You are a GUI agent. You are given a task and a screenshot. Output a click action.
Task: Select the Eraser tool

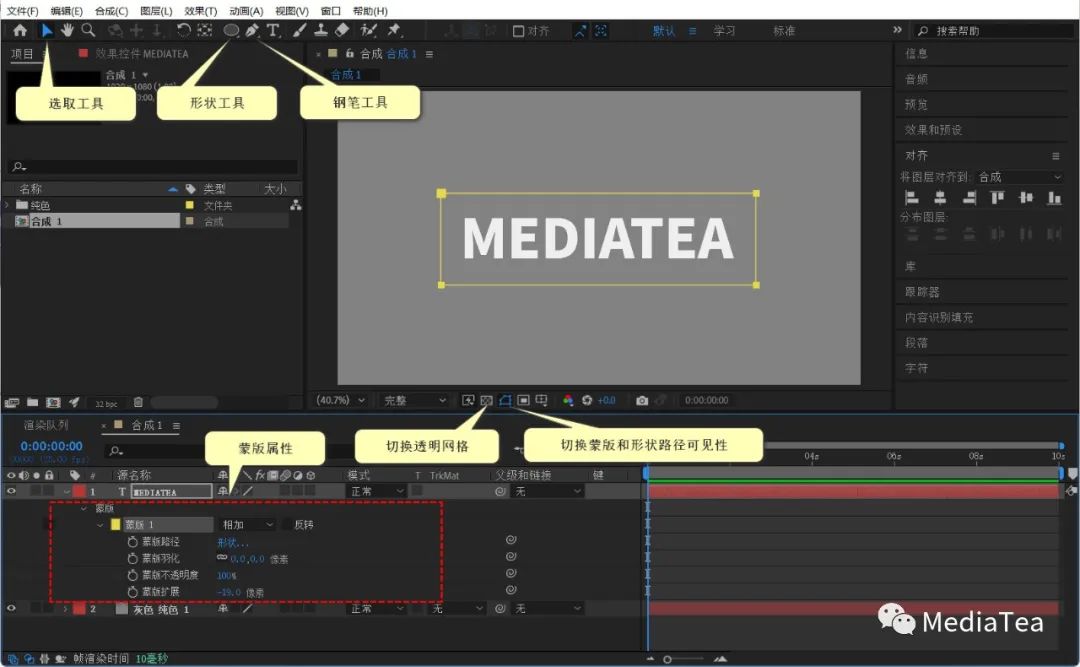(342, 30)
